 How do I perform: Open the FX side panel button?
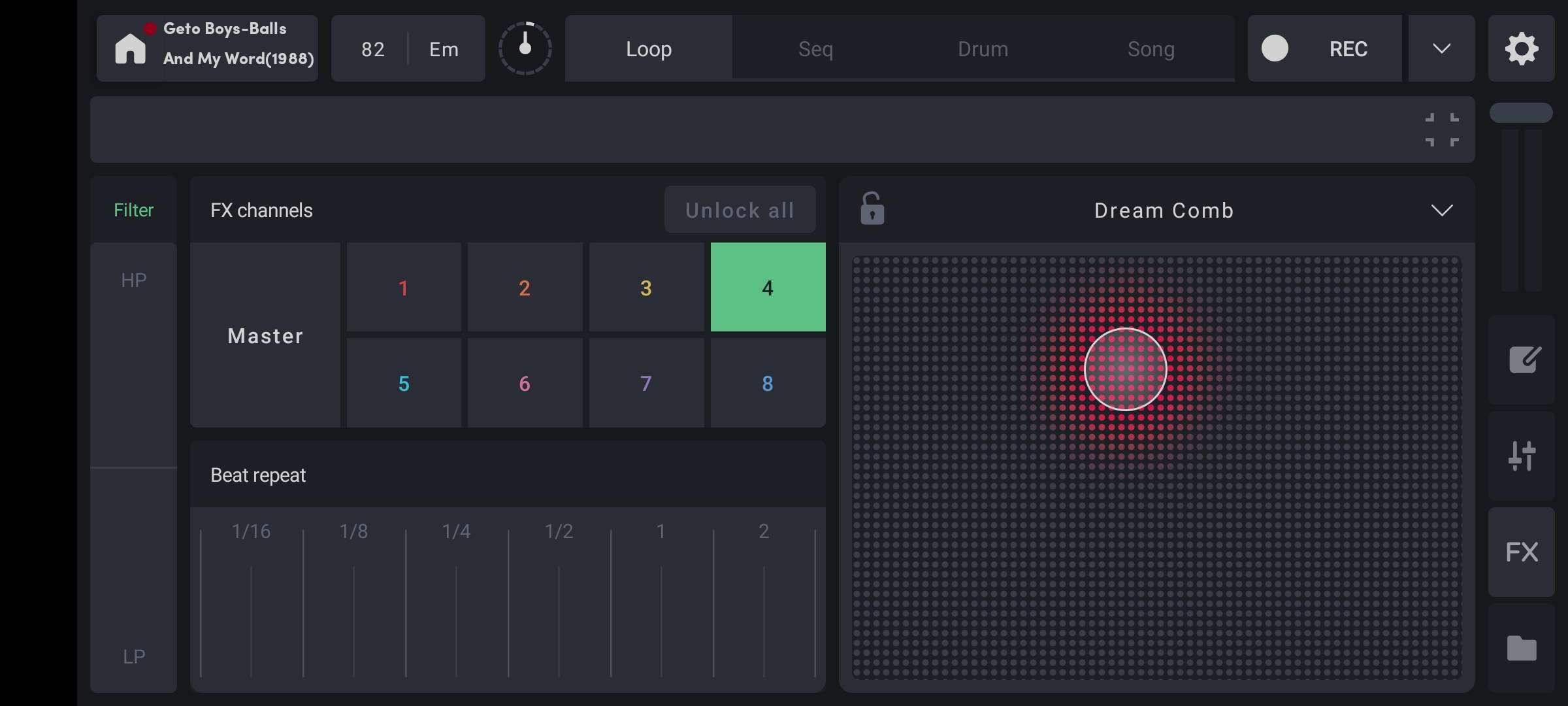pos(1522,552)
